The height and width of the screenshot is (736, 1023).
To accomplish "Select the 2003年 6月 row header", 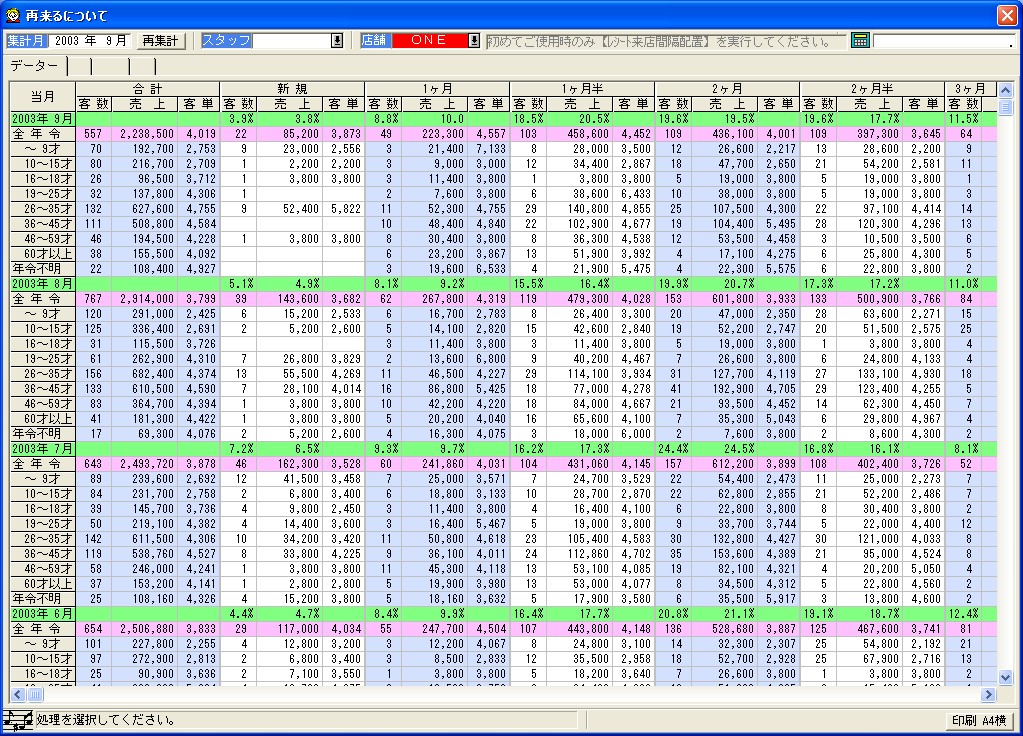I will [x=42, y=614].
